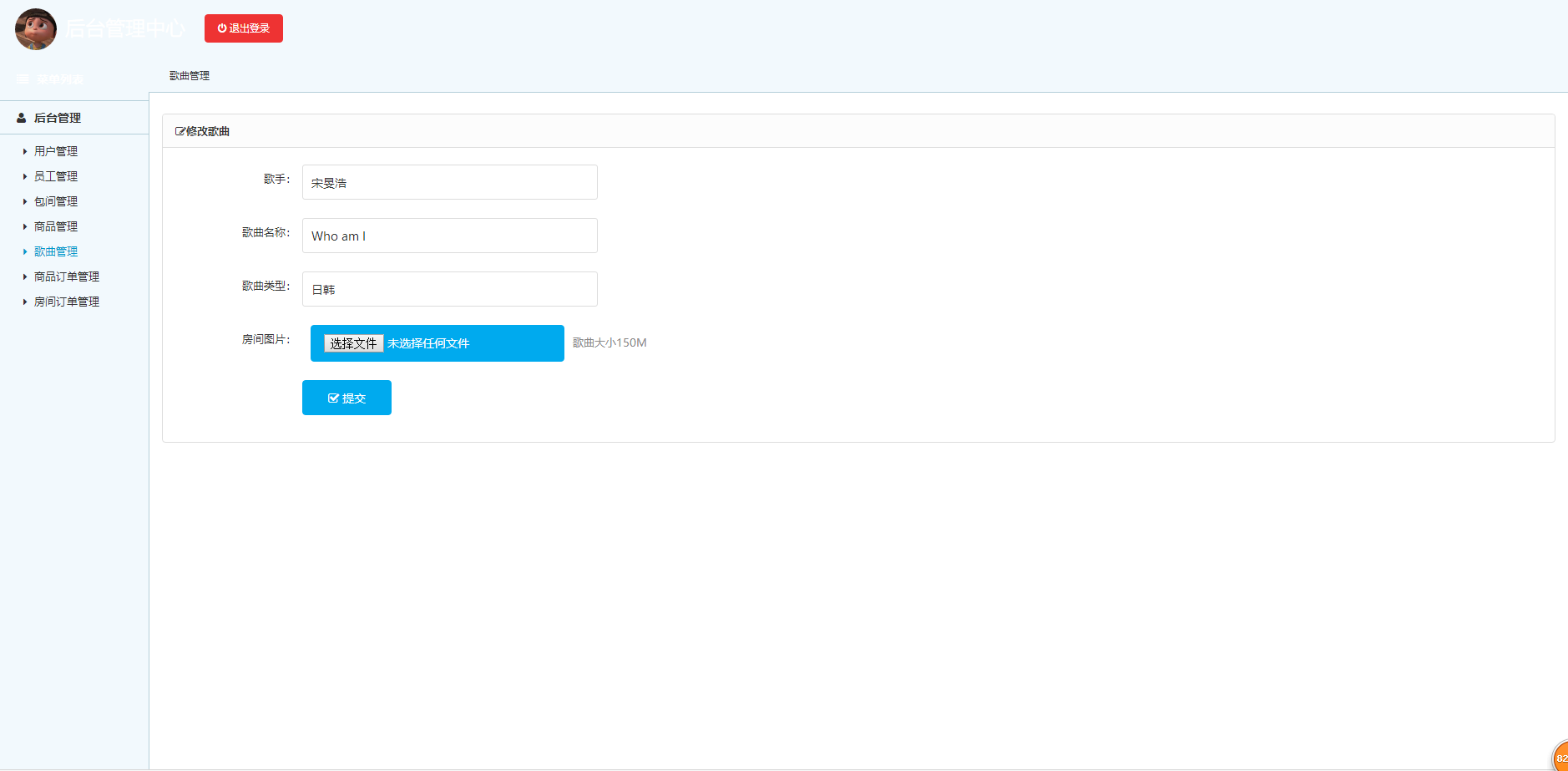Open 用户管理 in sidebar
This screenshot has width=1568, height=771.
click(56, 151)
